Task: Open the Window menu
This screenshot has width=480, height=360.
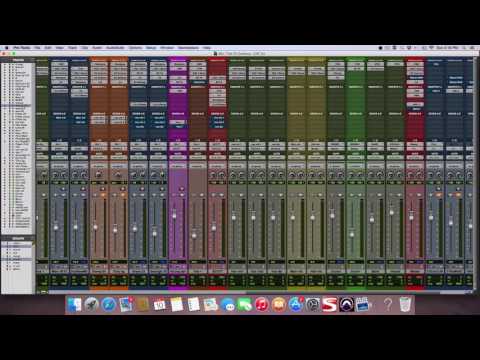Action: [x=167, y=48]
